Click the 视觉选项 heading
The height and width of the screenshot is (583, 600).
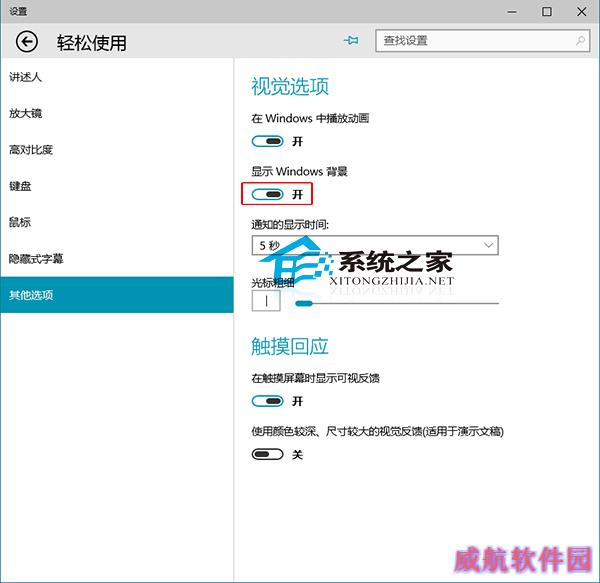coord(290,86)
